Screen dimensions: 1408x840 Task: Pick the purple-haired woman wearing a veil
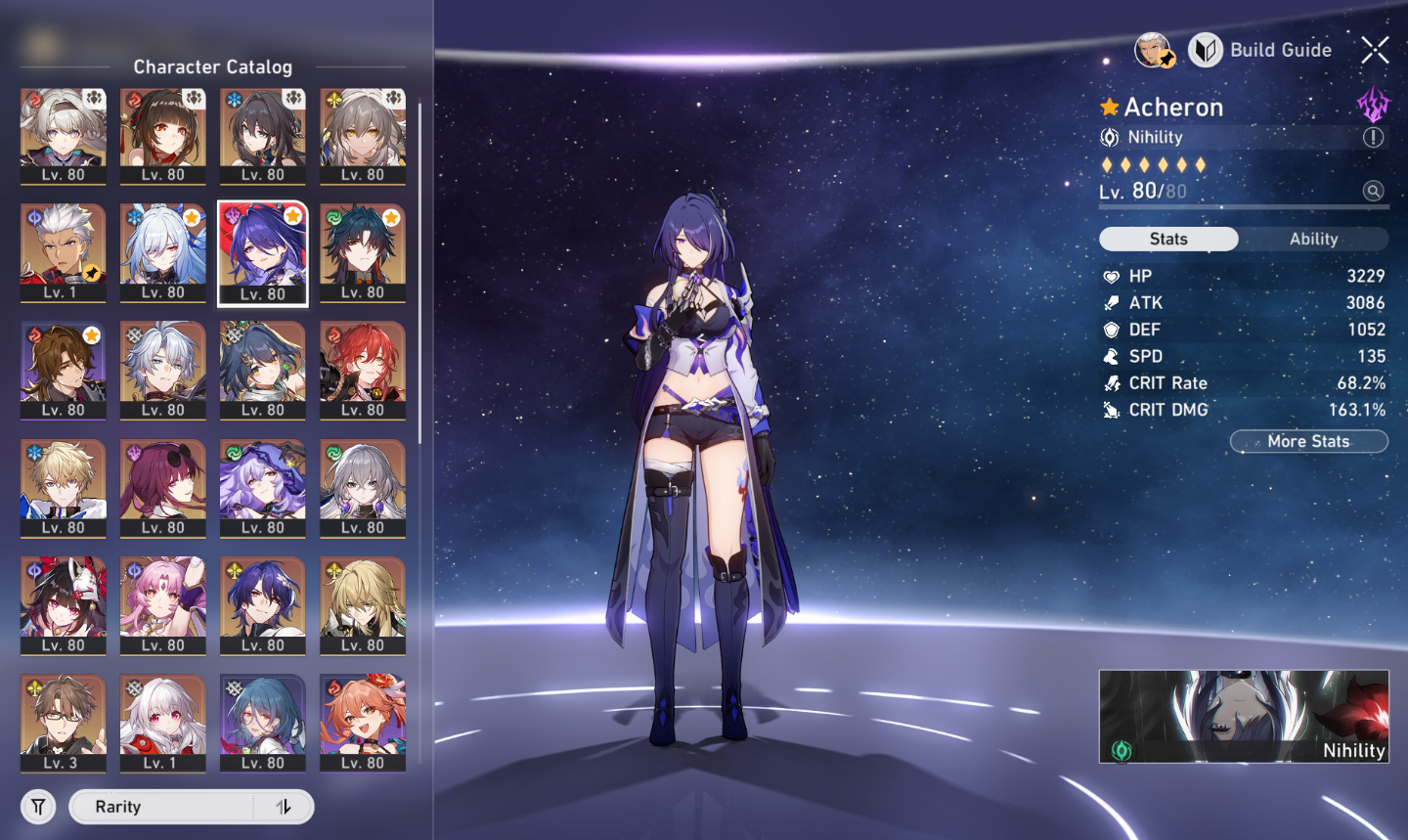click(263, 489)
